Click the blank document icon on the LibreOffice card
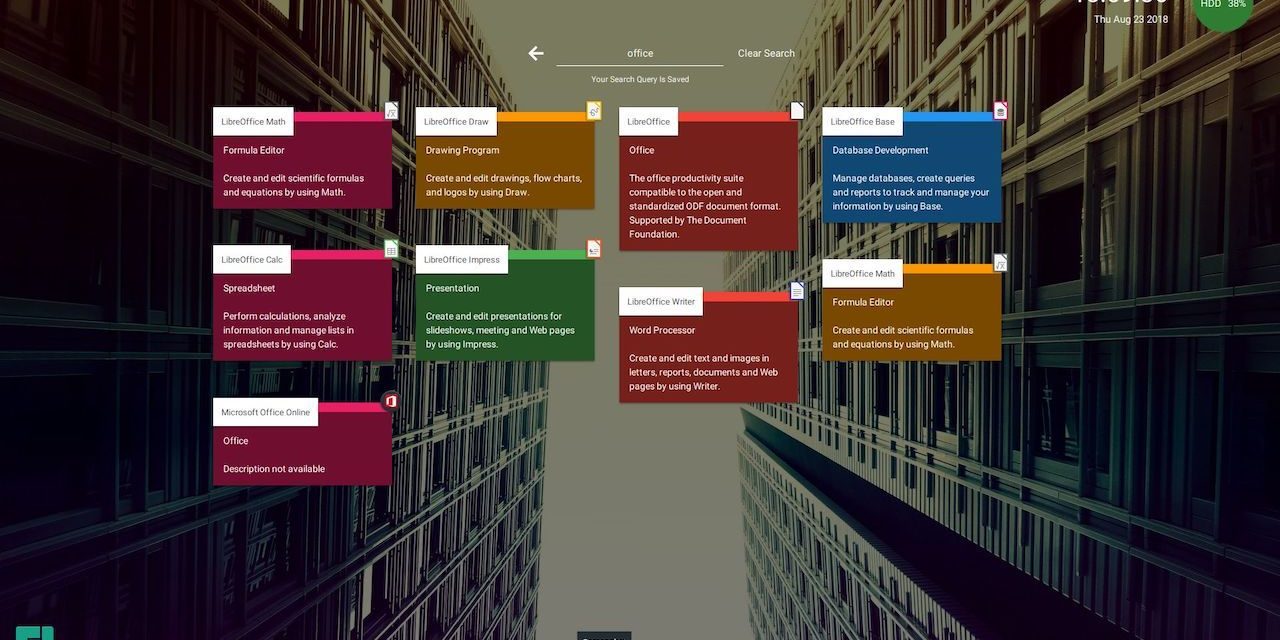 797,111
